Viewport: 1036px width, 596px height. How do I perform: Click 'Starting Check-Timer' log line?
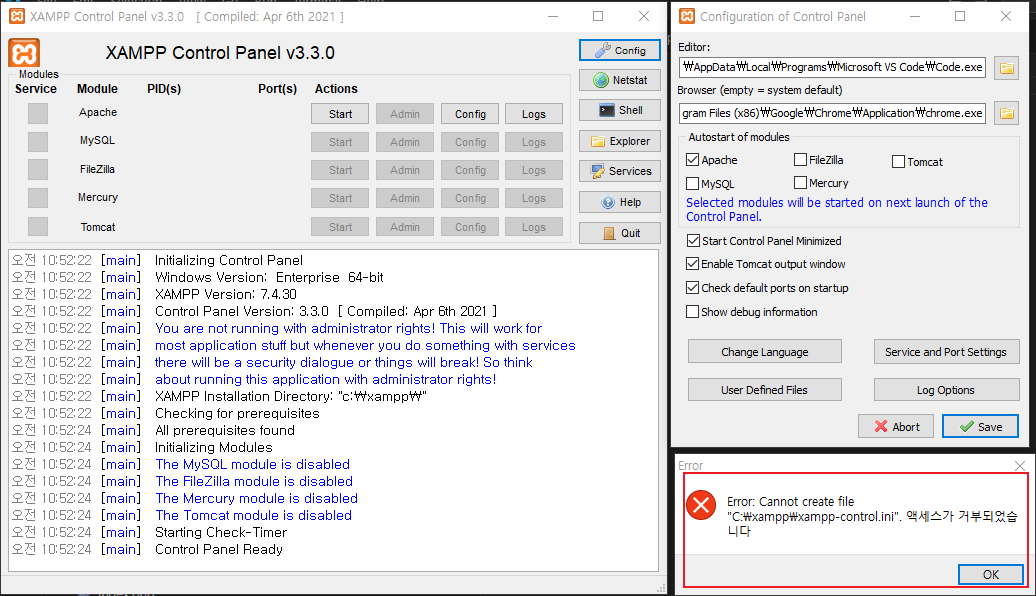221,532
